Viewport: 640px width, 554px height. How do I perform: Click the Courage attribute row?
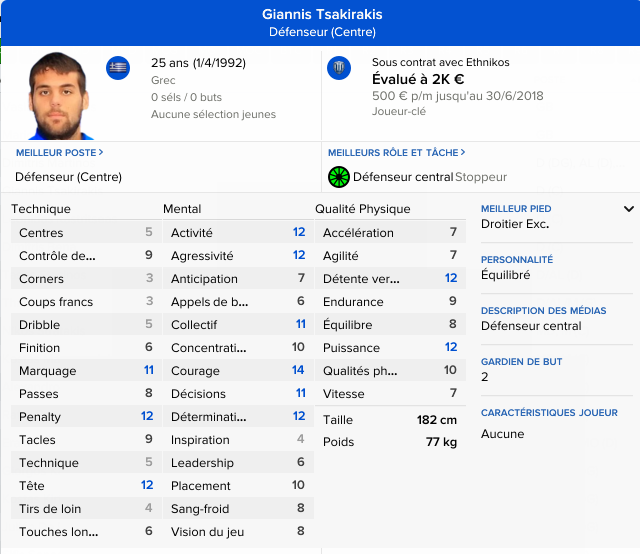point(237,371)
